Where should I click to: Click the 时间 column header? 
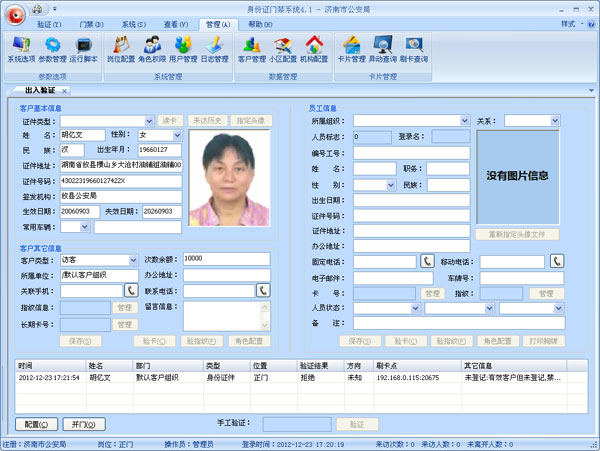click(x=51, y=366)
